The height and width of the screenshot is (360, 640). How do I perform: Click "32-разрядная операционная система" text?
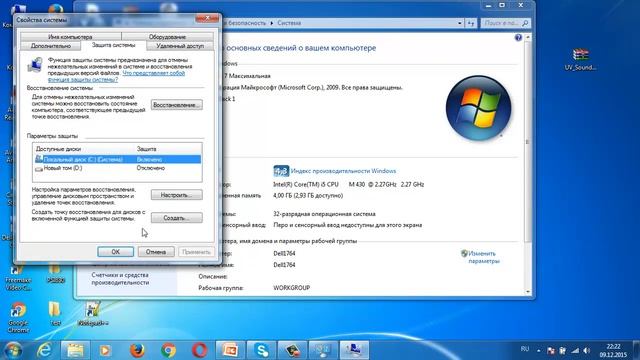324,214
